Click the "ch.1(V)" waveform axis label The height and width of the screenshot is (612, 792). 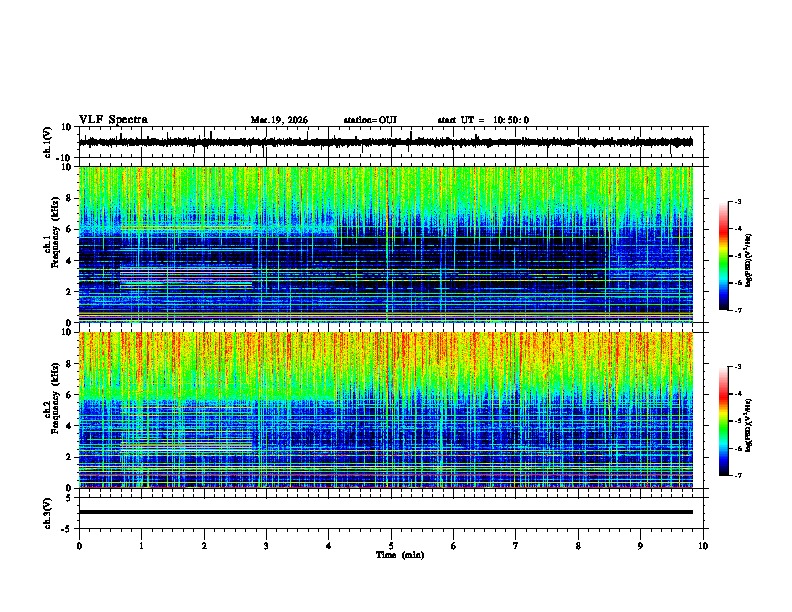click(x=48, y=142)
